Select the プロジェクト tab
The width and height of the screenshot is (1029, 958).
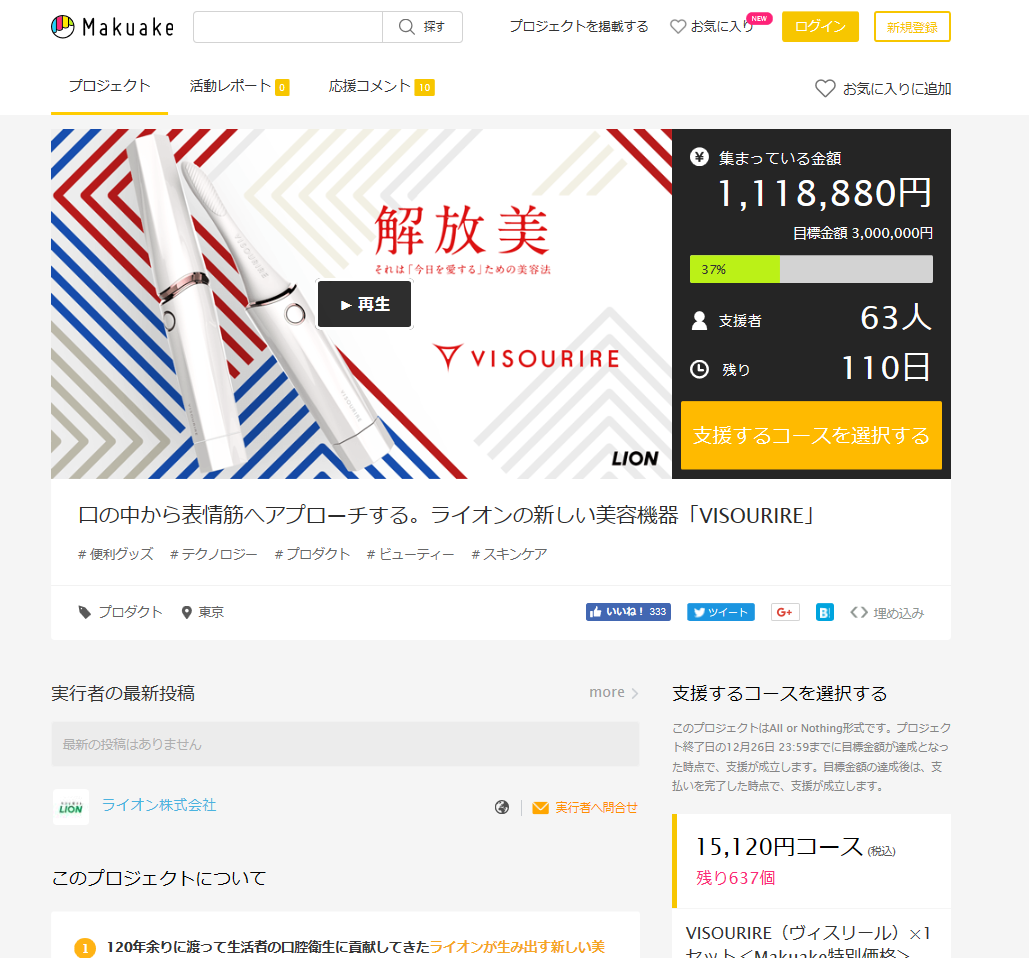pos(110,86)
